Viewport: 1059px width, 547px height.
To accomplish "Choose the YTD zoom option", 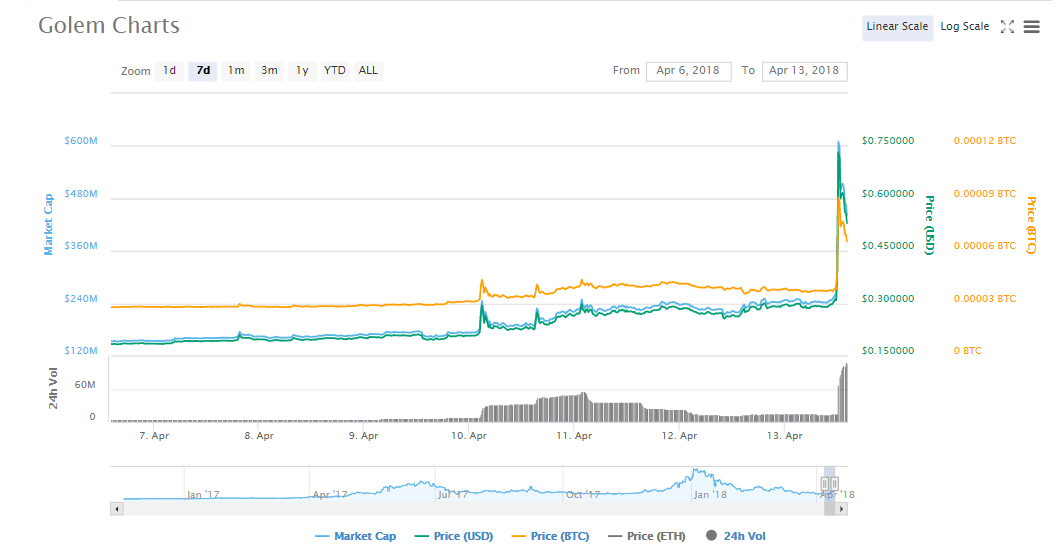I will (335, 71).
